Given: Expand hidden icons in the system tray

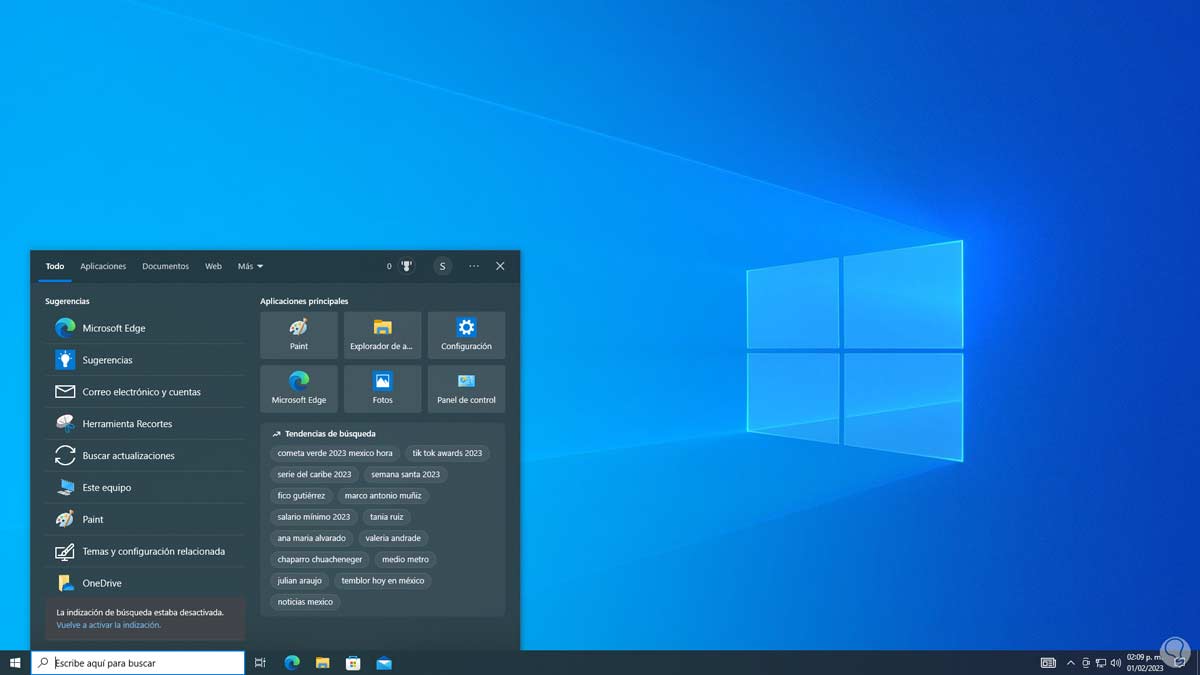Looking at the screenshot, I should click(1070, 662).
